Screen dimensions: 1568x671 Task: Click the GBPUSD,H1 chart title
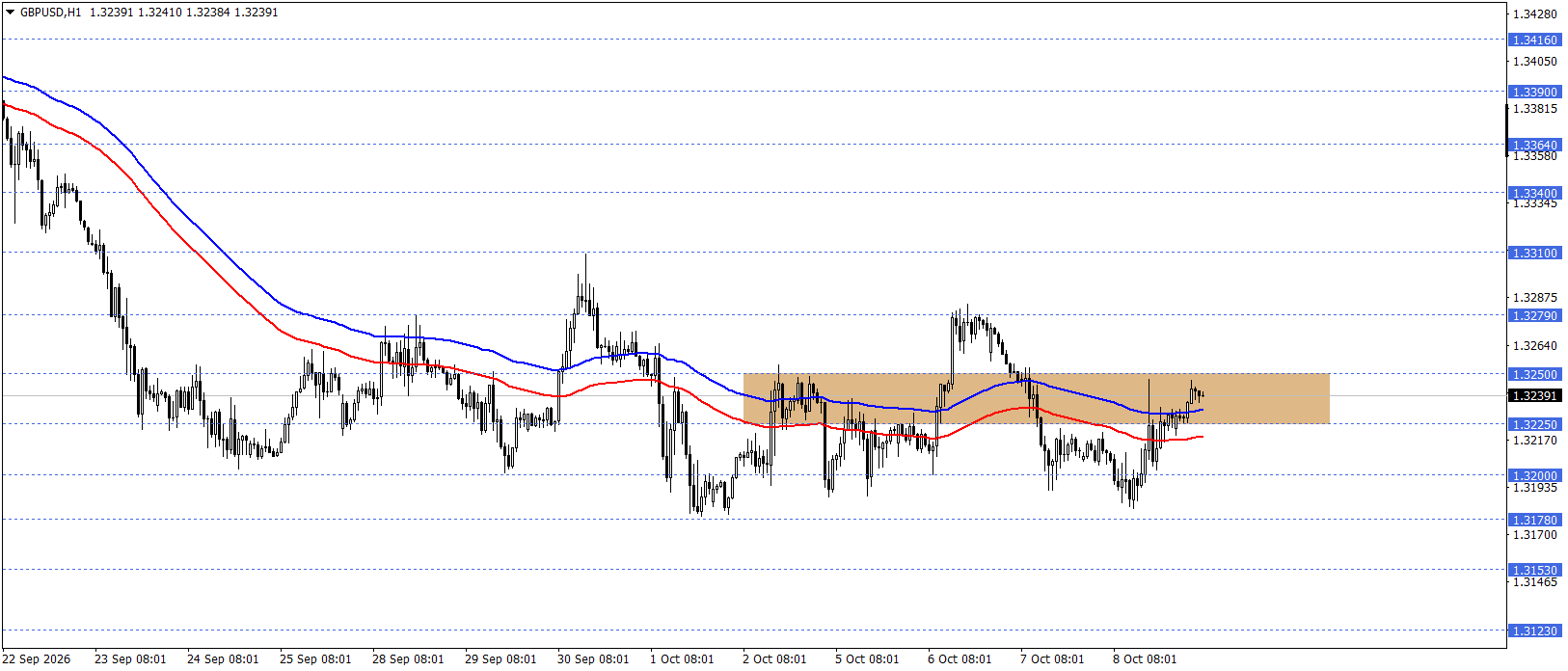pos(51,13)
